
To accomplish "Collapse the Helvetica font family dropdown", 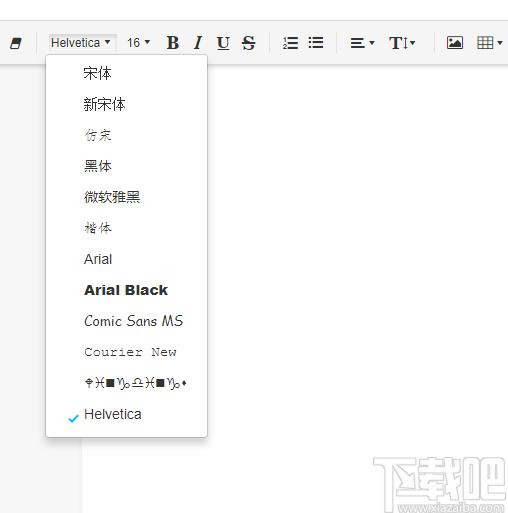I will 80,43.
